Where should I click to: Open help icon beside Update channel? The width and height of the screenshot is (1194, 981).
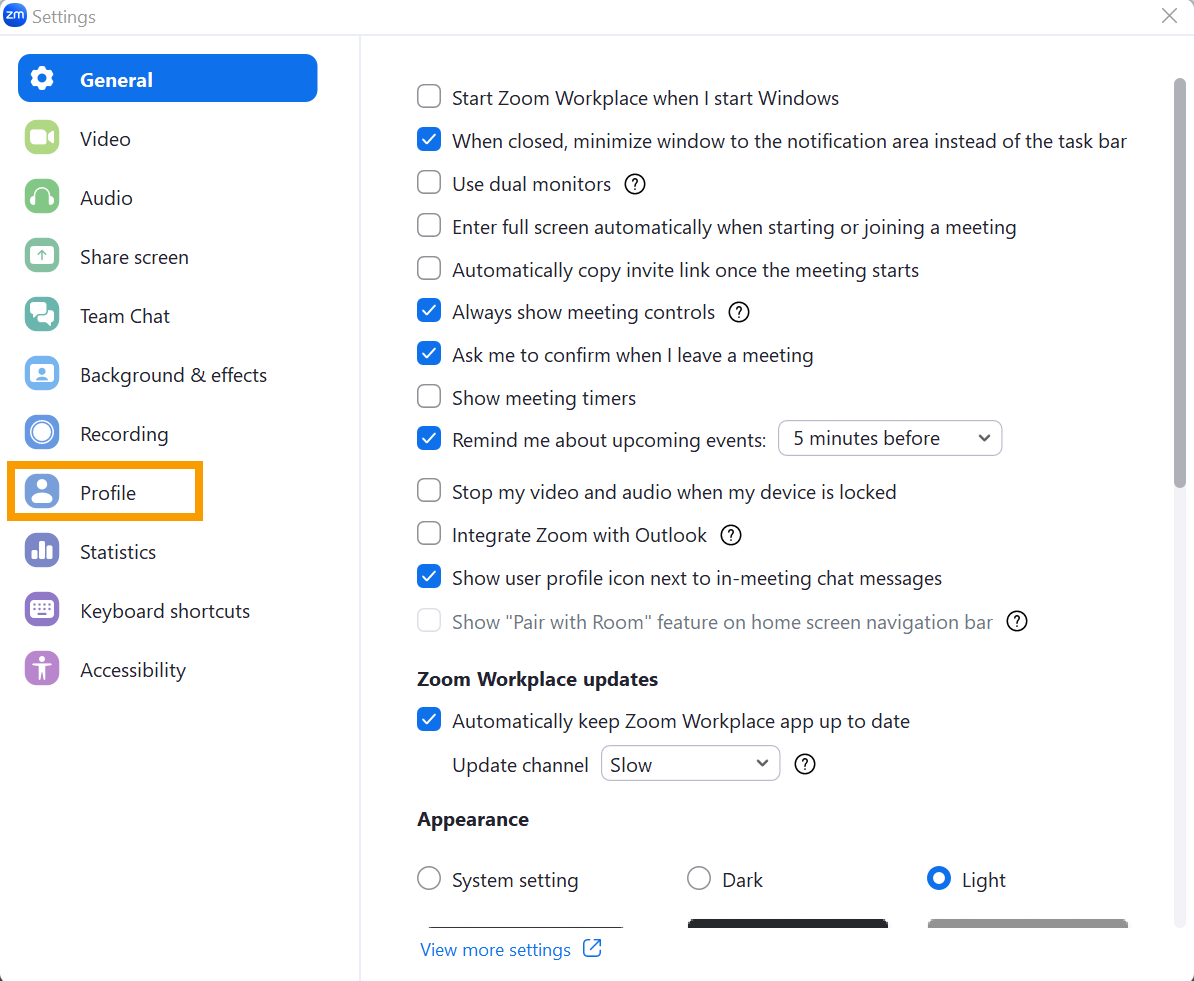point(805,764)
